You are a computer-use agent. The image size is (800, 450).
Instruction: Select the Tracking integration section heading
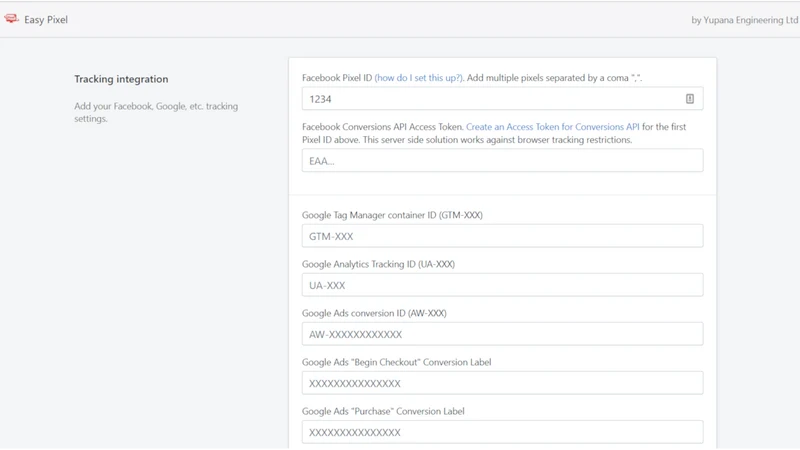click(121, 79)
